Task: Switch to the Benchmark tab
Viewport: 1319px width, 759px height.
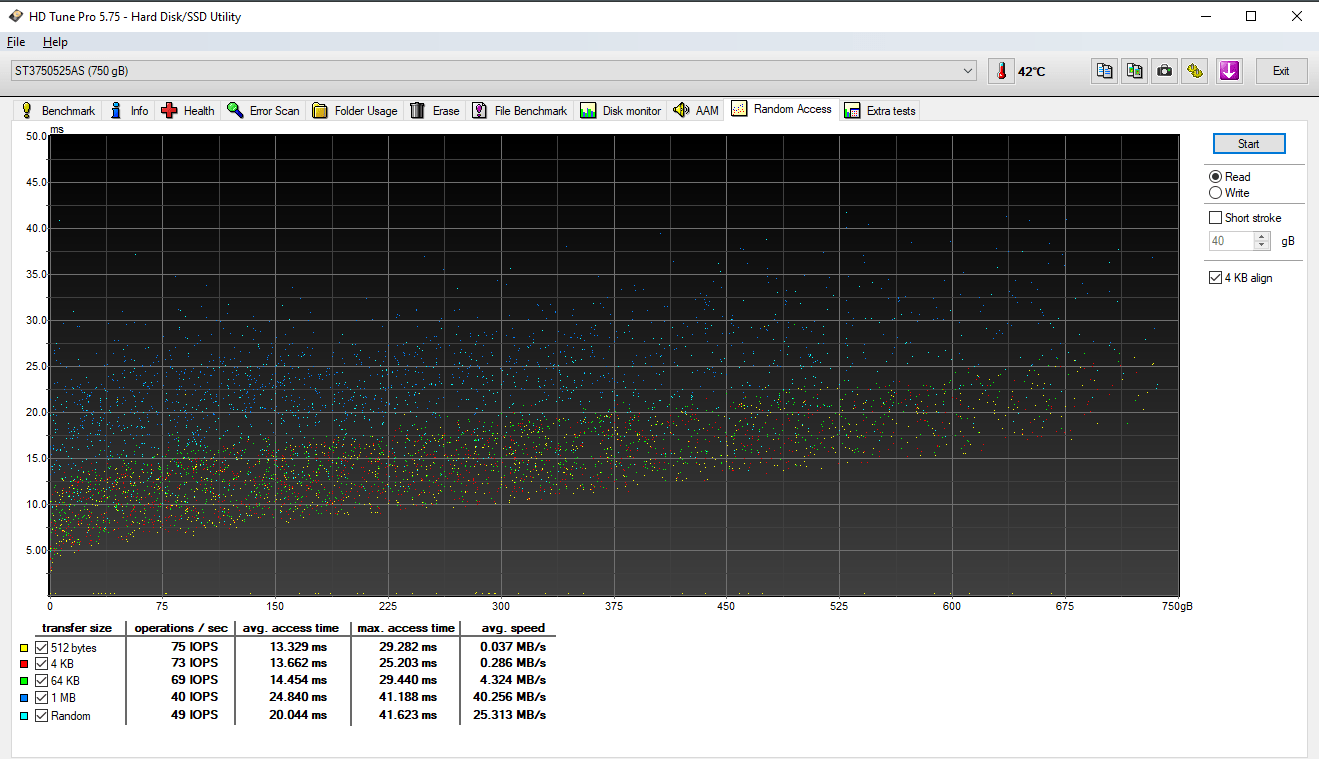Action: click(x=58, y=111)
